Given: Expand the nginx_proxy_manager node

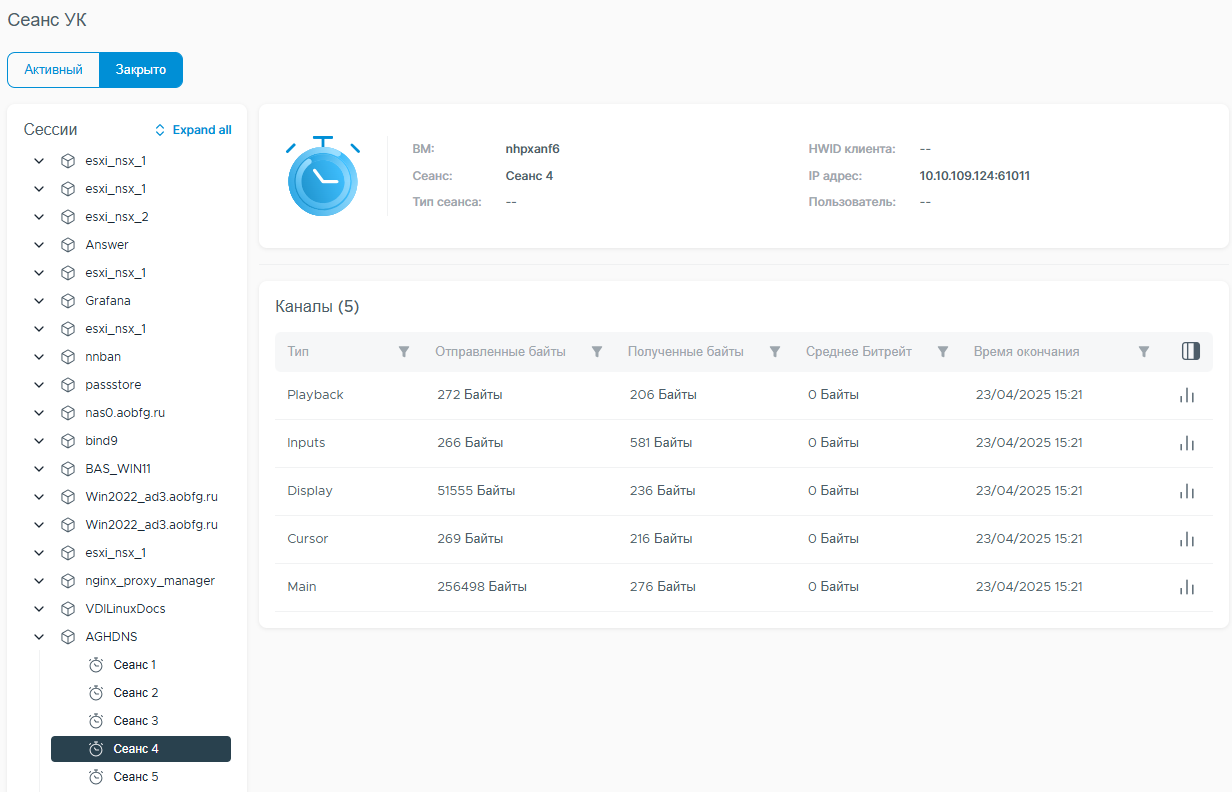Looking at the screenshot, I should tap(39, 580).
